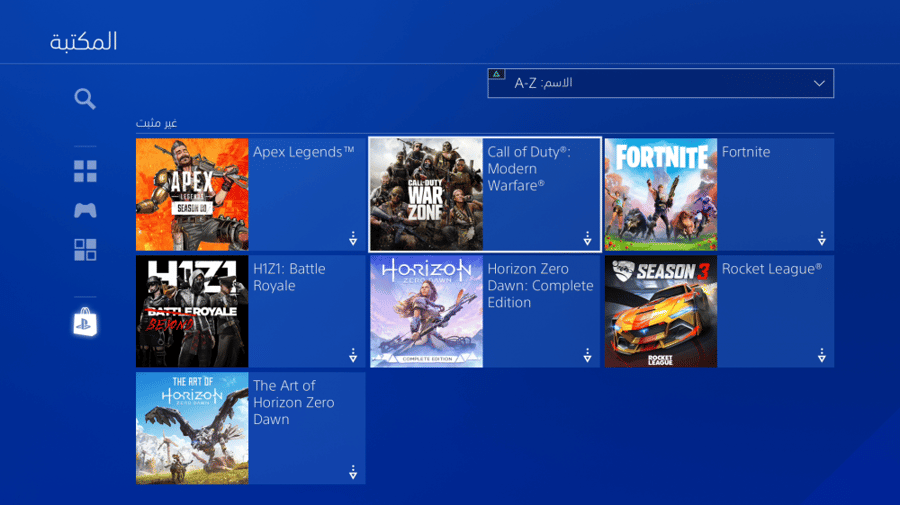The height and width of the screenshot is (505, 900).
Task: Click the Call of Duty®: Modern Warfare® title
Action: click(529, 169)
